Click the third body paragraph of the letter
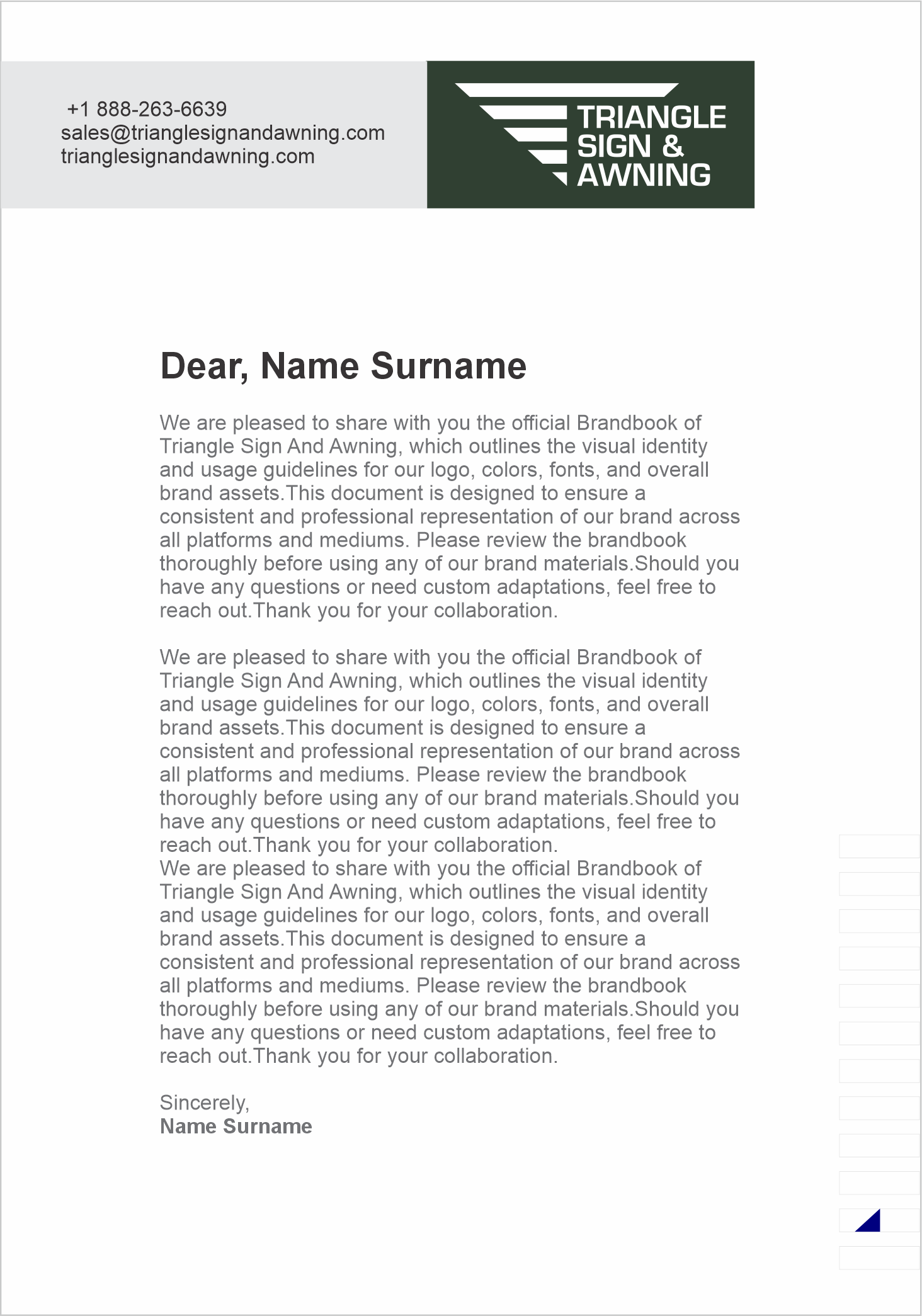The height and width of the screenshot is (1316, 922). coord(450,962)
